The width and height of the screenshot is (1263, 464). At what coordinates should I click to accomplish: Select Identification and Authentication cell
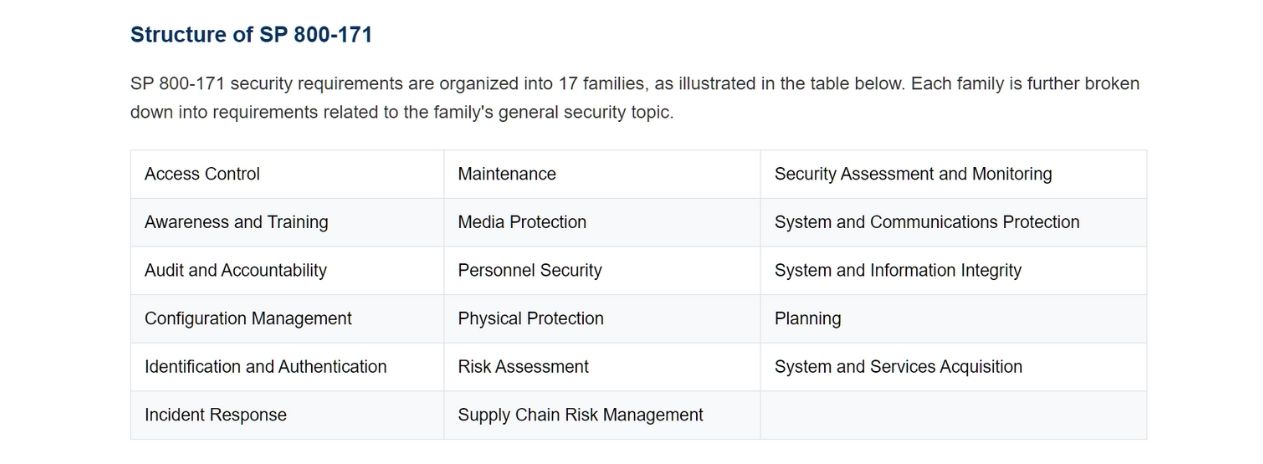[287, 366]
